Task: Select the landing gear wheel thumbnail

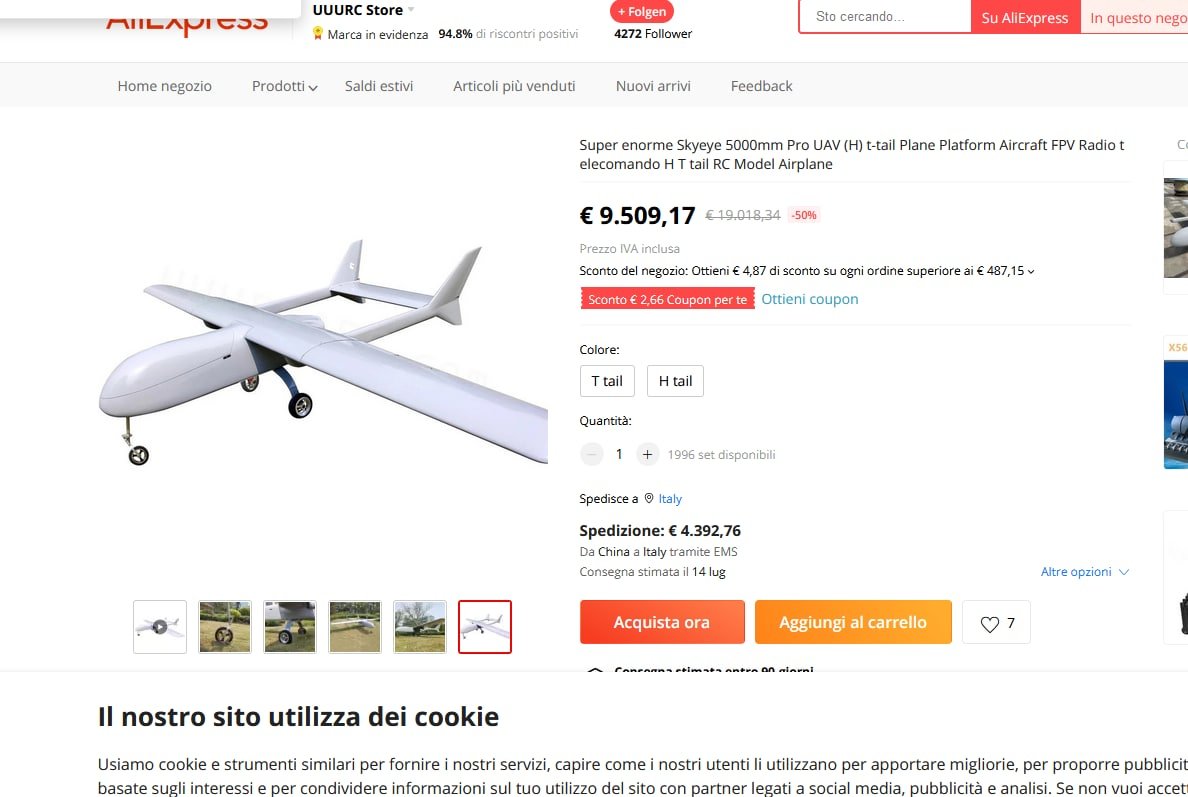Action: click(x=225, y=627)
